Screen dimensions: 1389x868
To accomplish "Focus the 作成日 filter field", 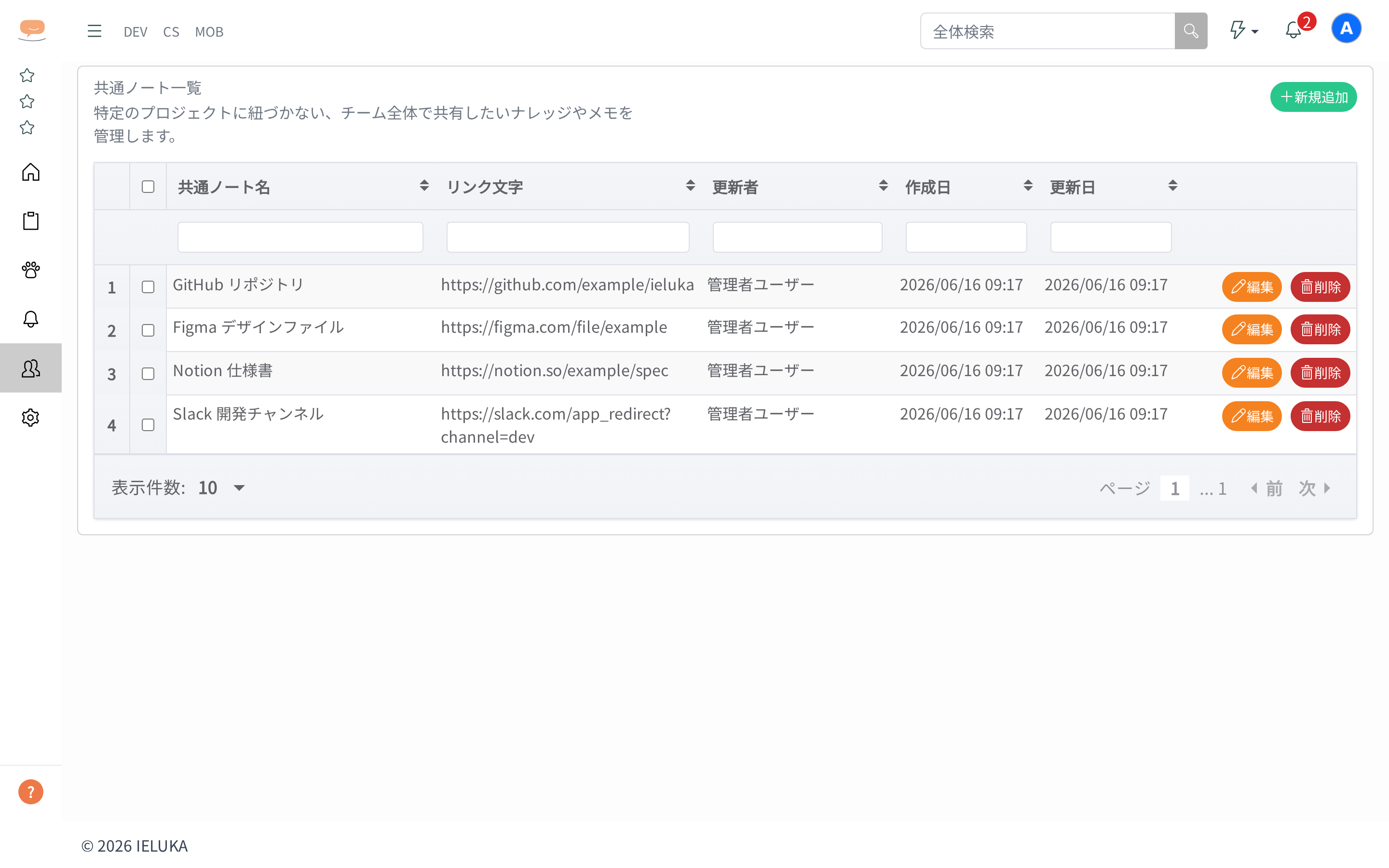I will click(966, 237).
